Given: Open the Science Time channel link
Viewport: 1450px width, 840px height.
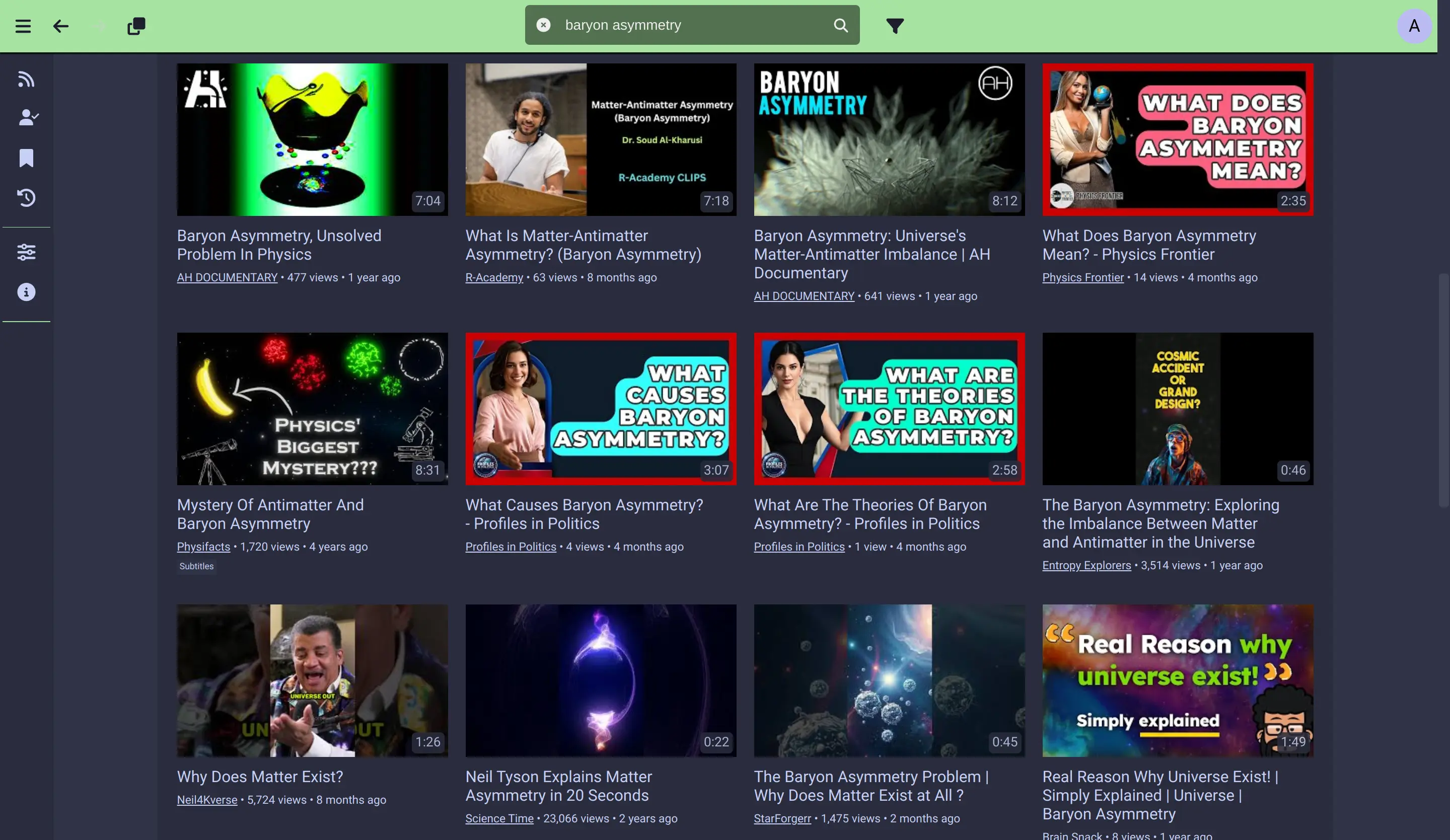Looking at the screenshot, I should [x=499, y=818].
